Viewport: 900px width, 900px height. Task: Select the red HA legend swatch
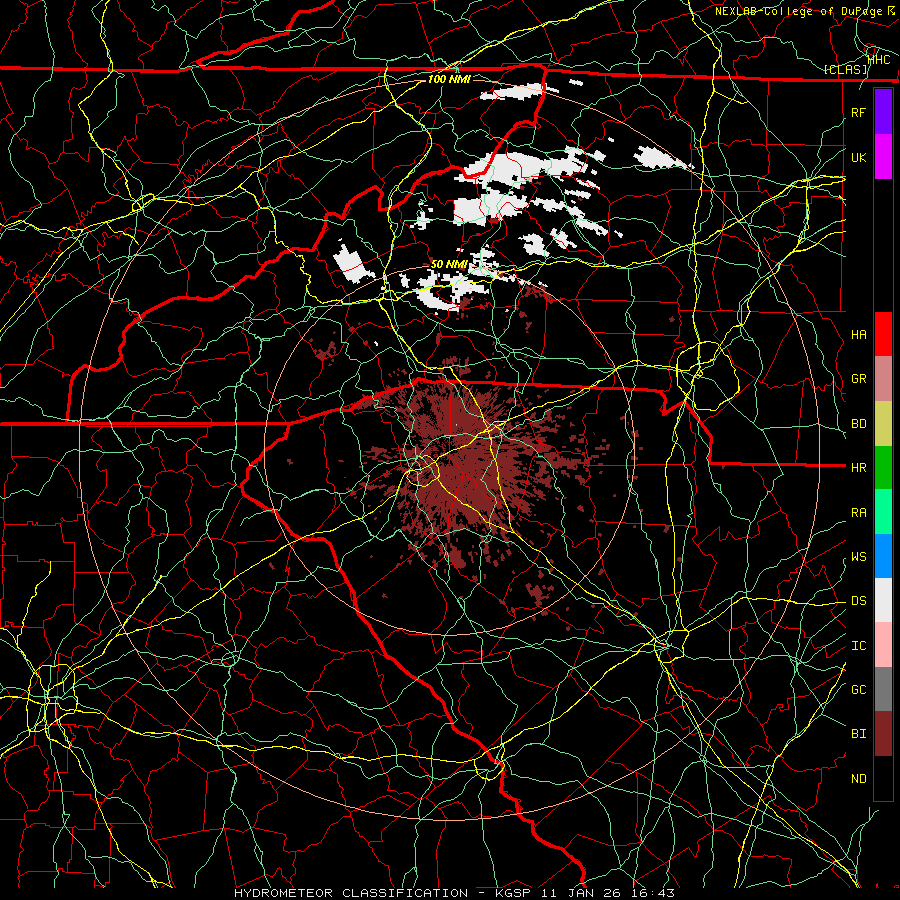(x=883, y=334)
